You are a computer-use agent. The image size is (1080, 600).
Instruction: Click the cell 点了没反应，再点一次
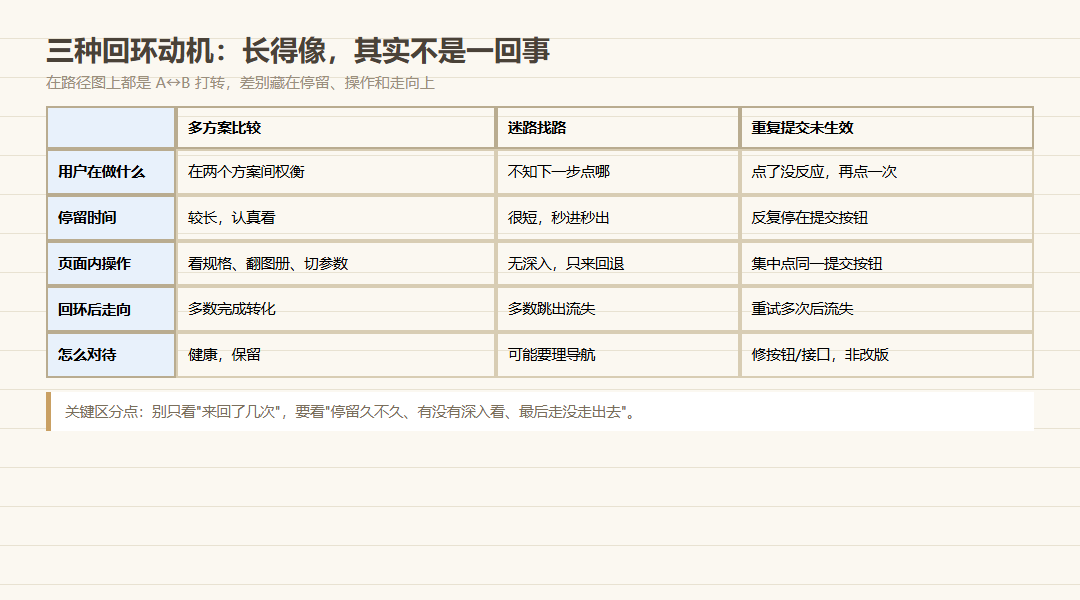(x=886, y=172)
